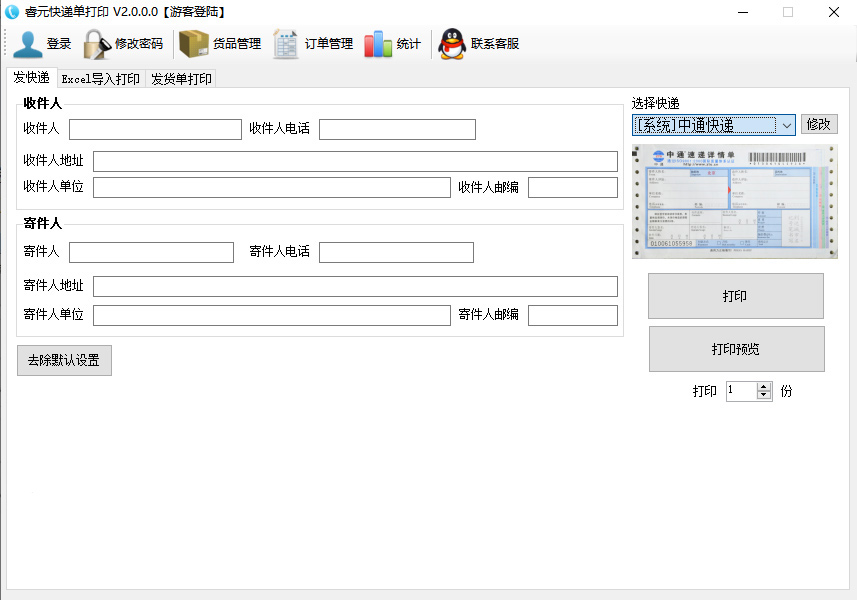Focus the 收件人电话 field
Viewport: 857px width, 600px height.
tap(397, 130)
